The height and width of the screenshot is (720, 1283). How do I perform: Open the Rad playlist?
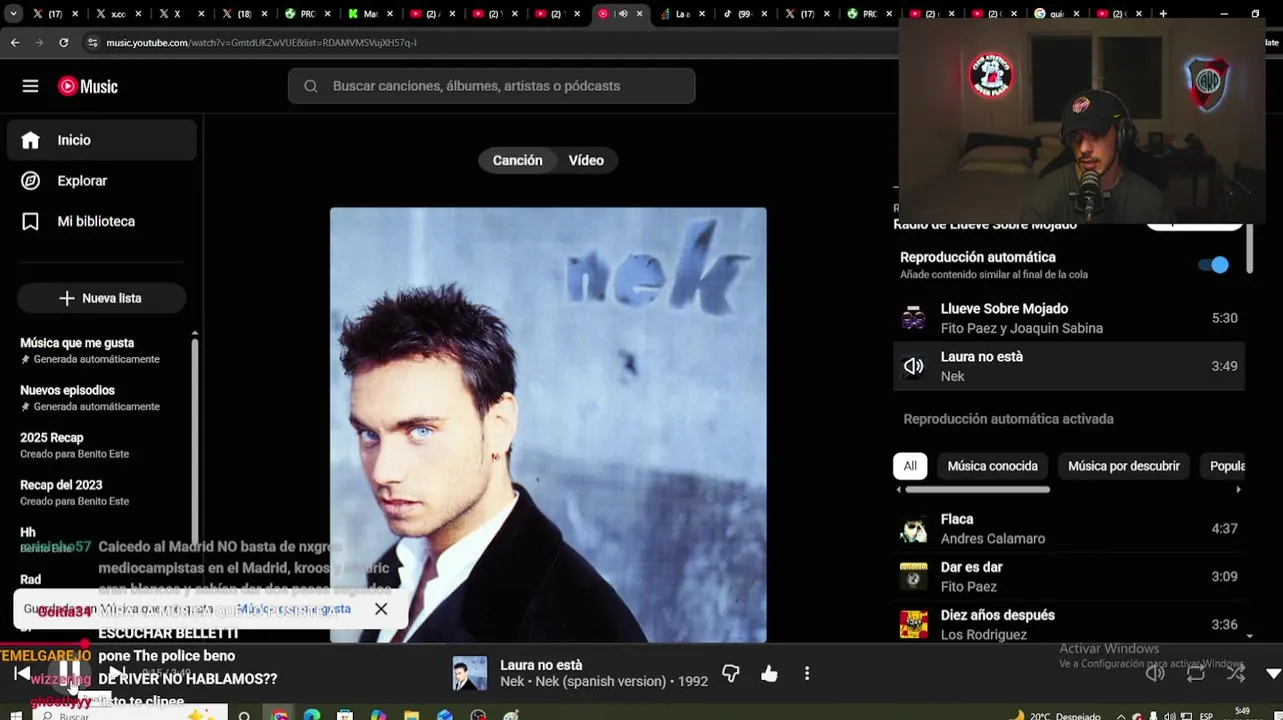(x=31, y=579)
